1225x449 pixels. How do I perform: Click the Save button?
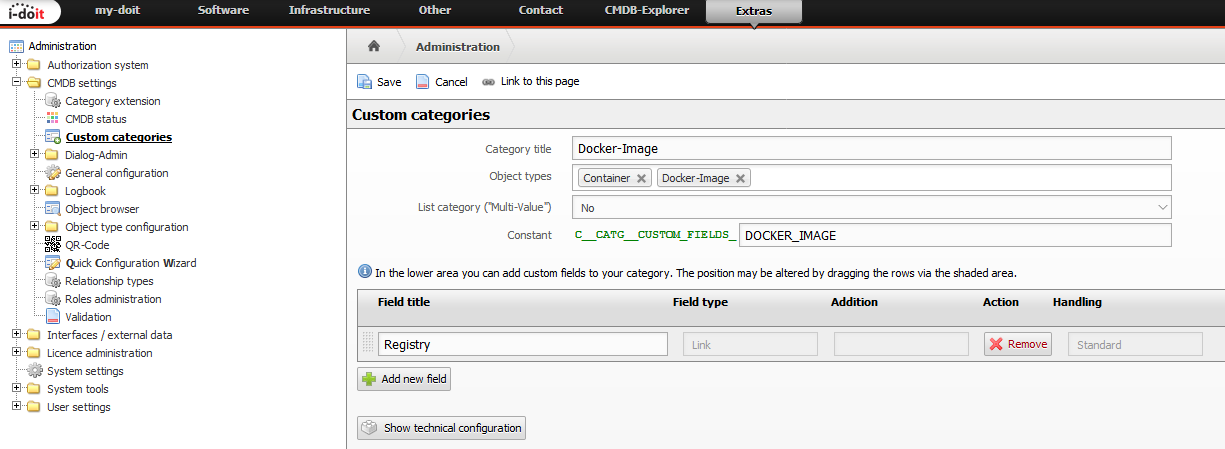click(379, 82)
